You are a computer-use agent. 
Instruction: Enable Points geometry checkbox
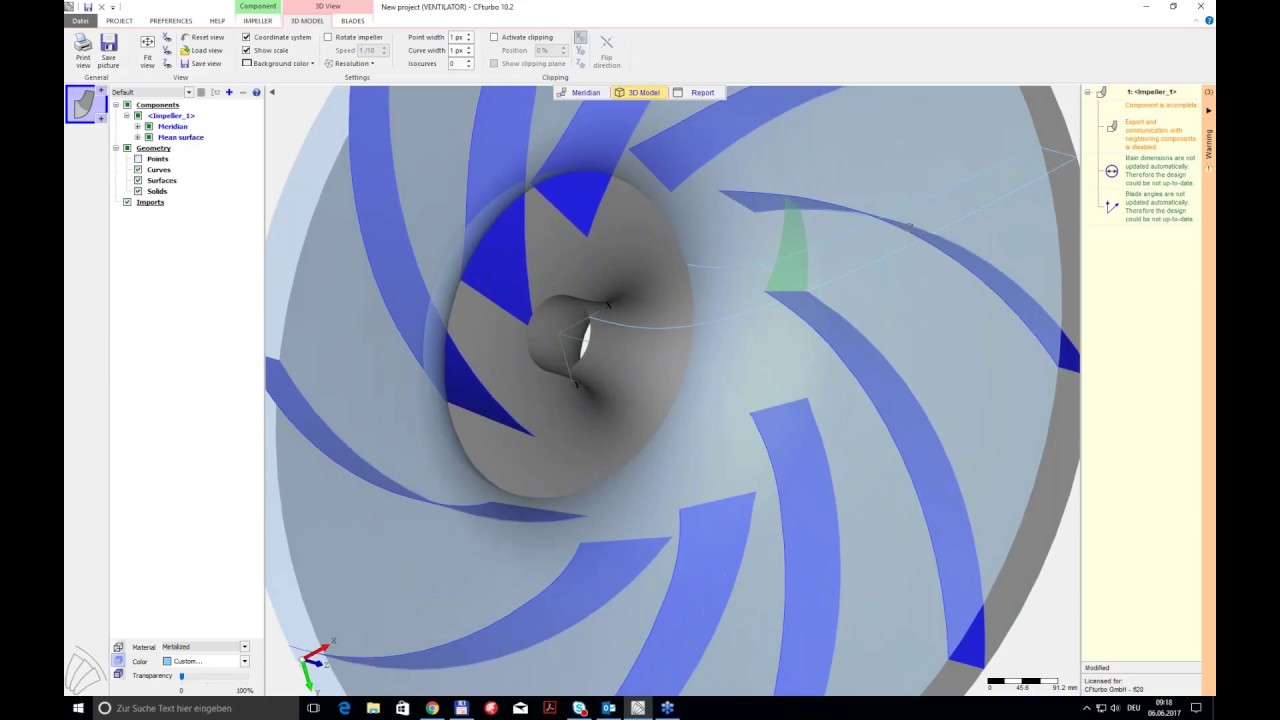point(138,159)
